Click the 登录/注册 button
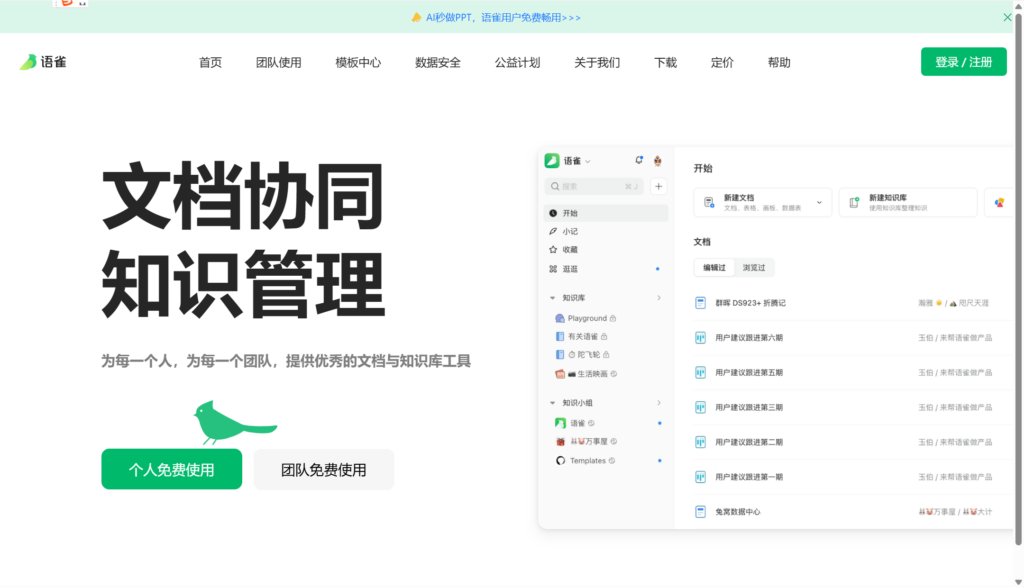Screen dimensions: 1024x587 (x=963, y=61)
